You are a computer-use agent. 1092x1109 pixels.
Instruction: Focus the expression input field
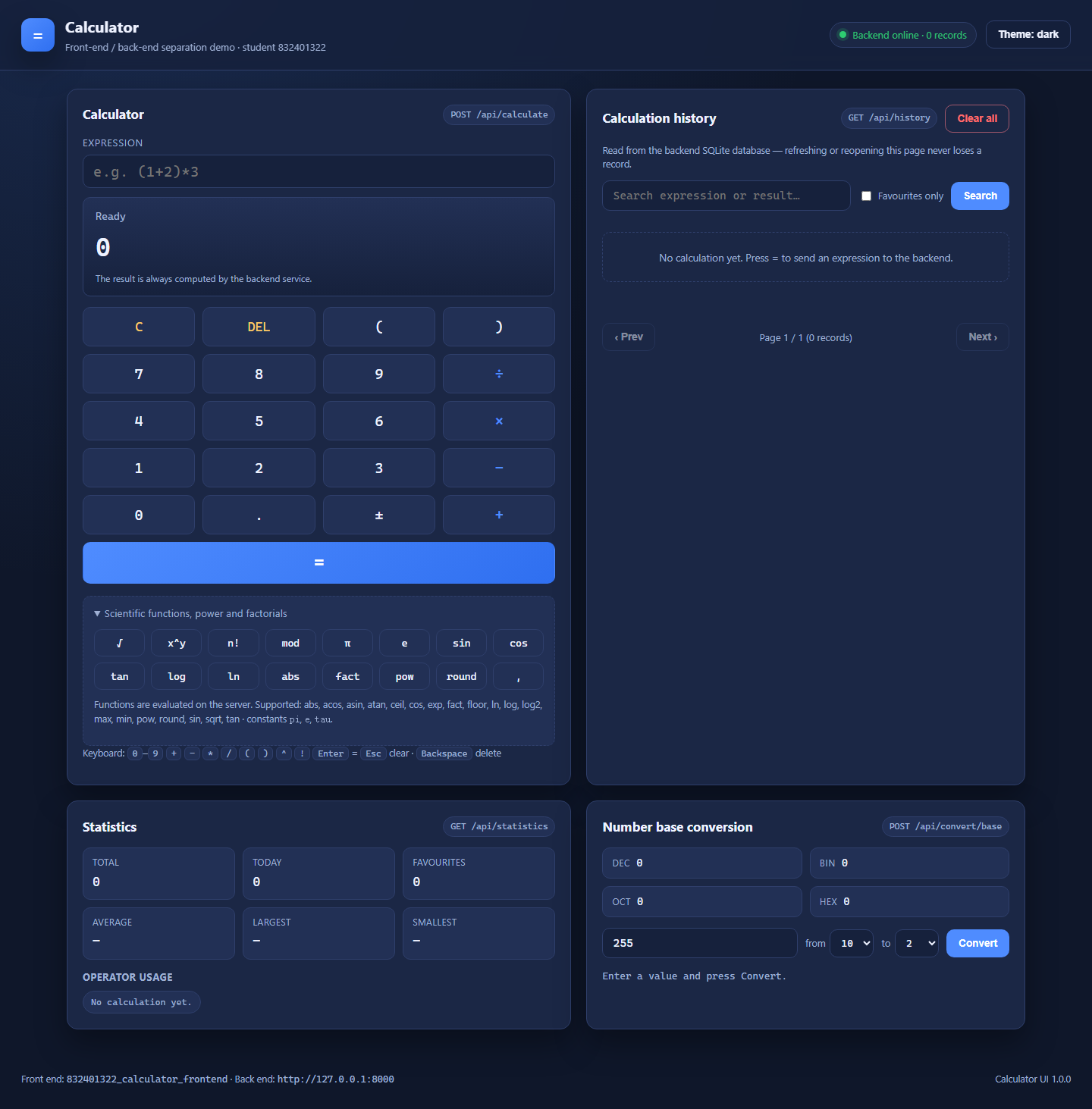(x=318, y=171)
